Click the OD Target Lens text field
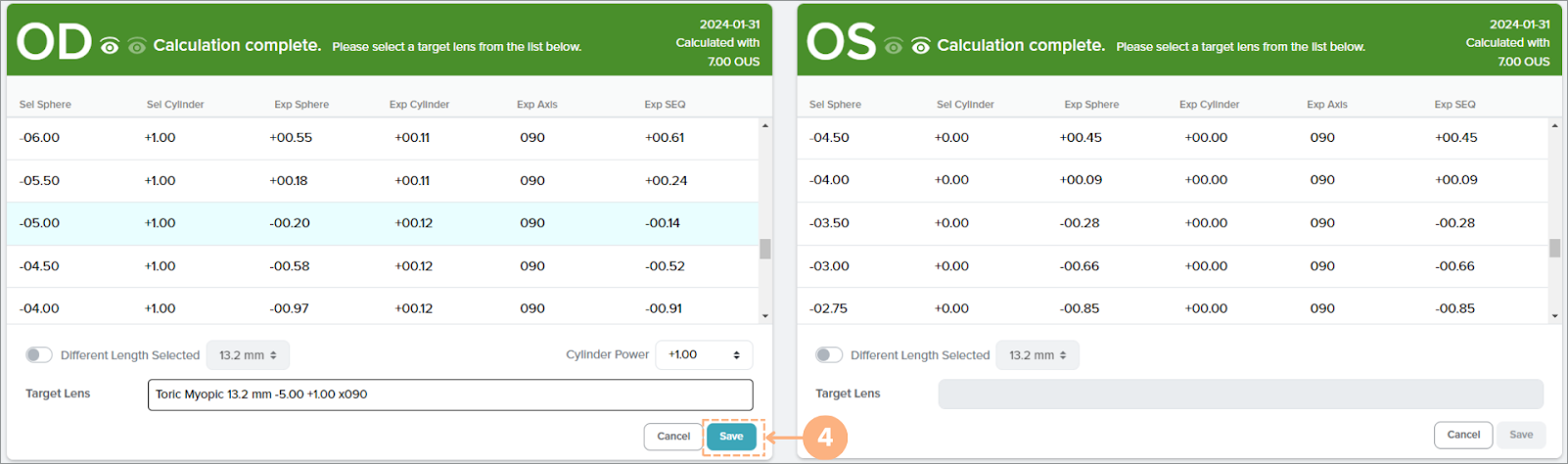The height and width of the screenshot is (464, 1568). (450, 394)
